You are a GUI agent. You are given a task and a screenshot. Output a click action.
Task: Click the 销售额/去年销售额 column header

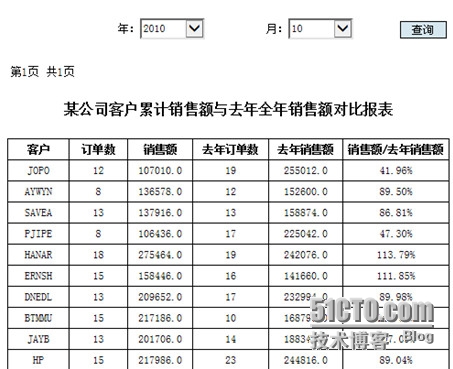[x=396, y=149]
